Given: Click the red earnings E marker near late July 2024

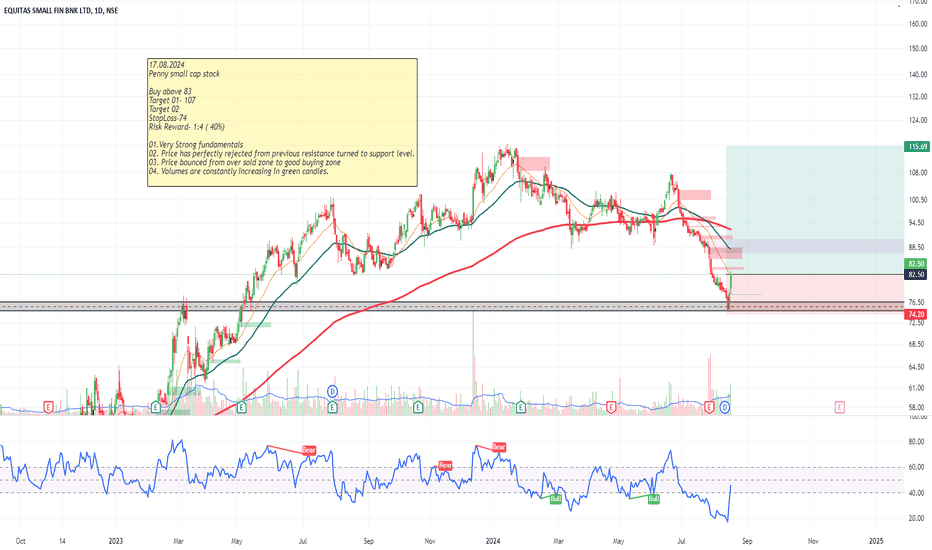Looking at the screenshot, I should click(x=709, y=407).
